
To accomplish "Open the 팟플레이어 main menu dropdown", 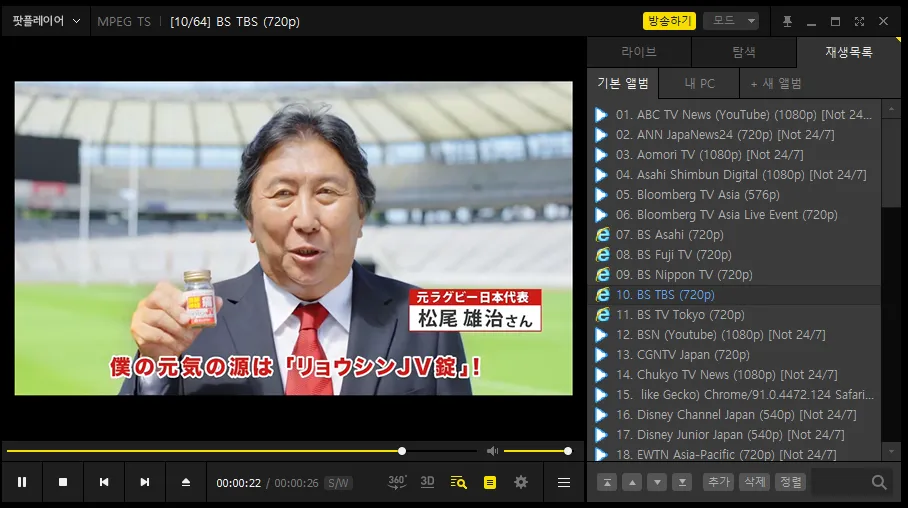I will 46,21.
